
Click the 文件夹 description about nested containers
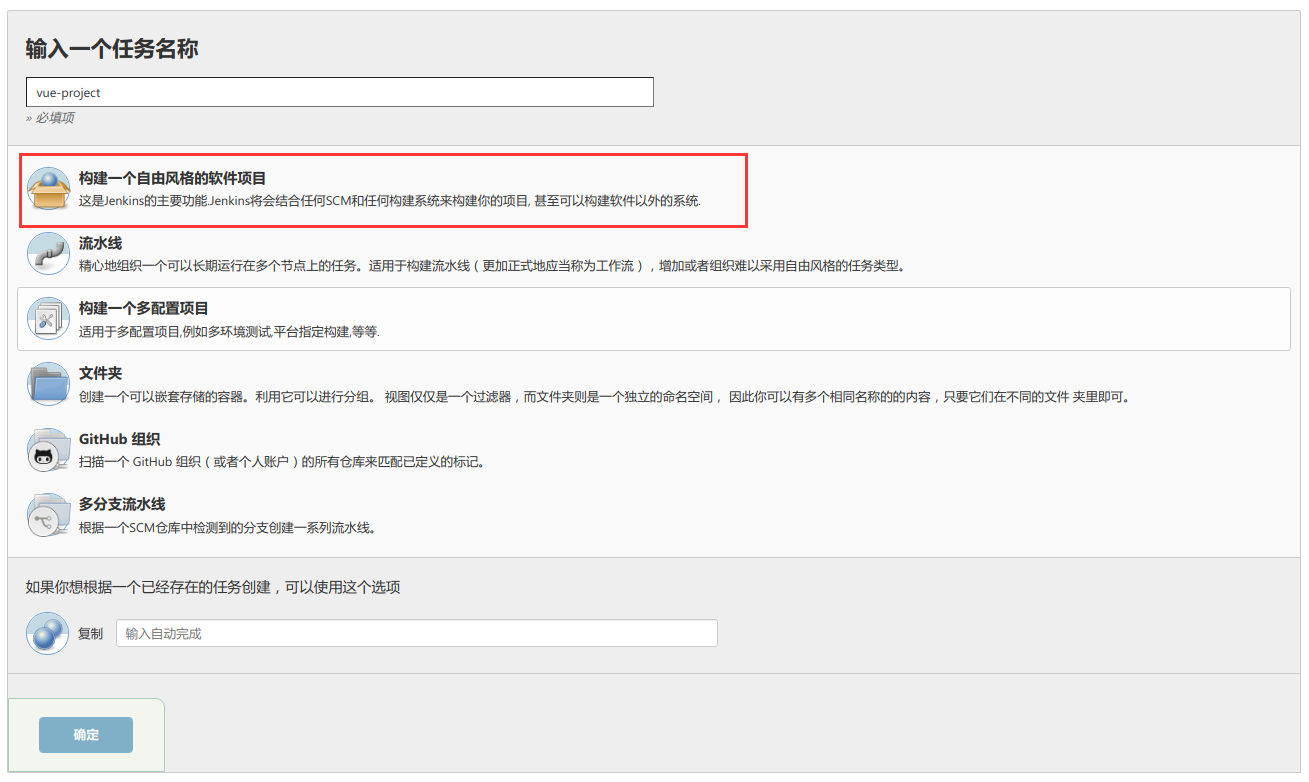pyautogui.click(x=605, y=397)
